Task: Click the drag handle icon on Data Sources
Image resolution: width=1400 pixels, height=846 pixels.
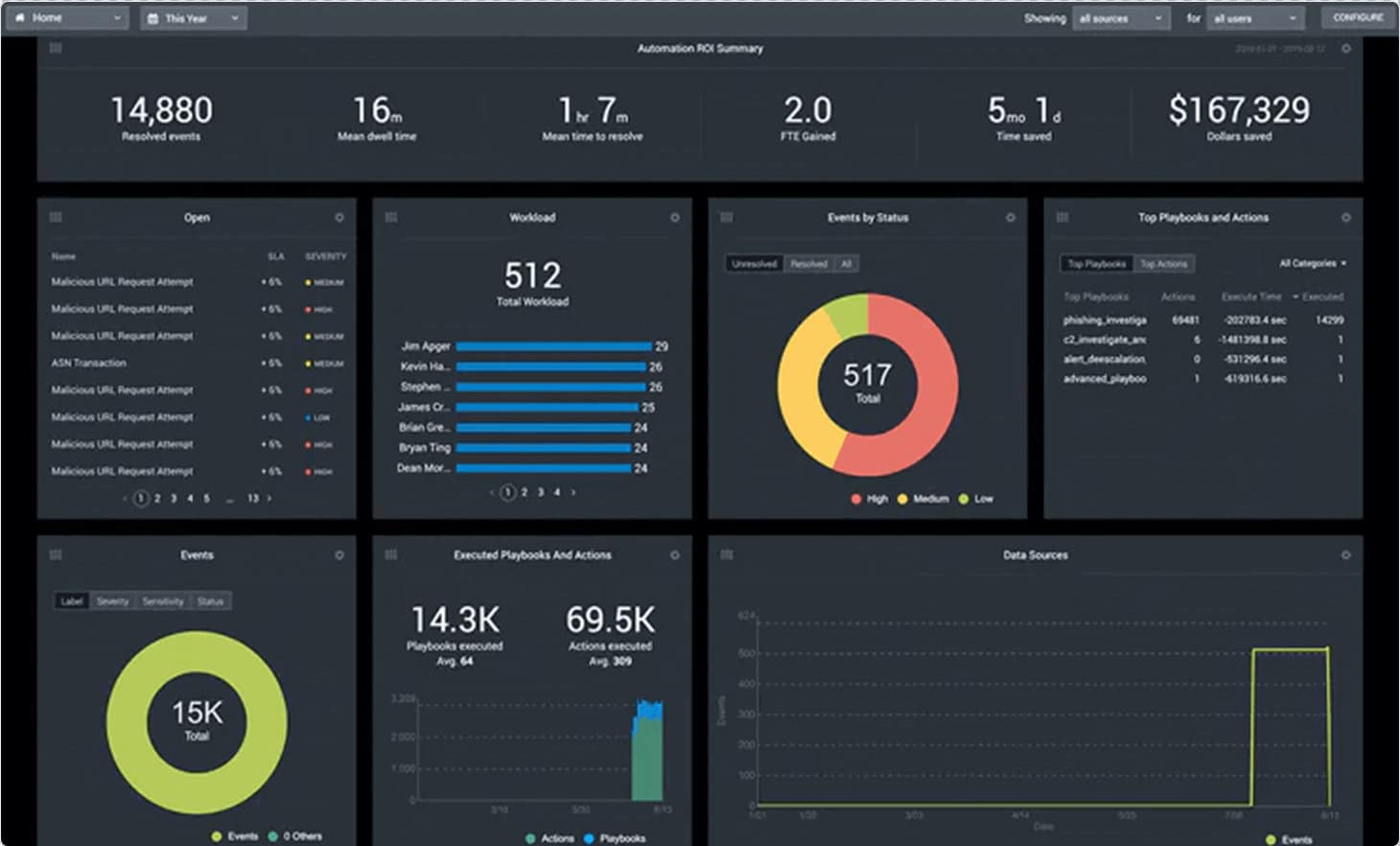Action: pos(727,555)
